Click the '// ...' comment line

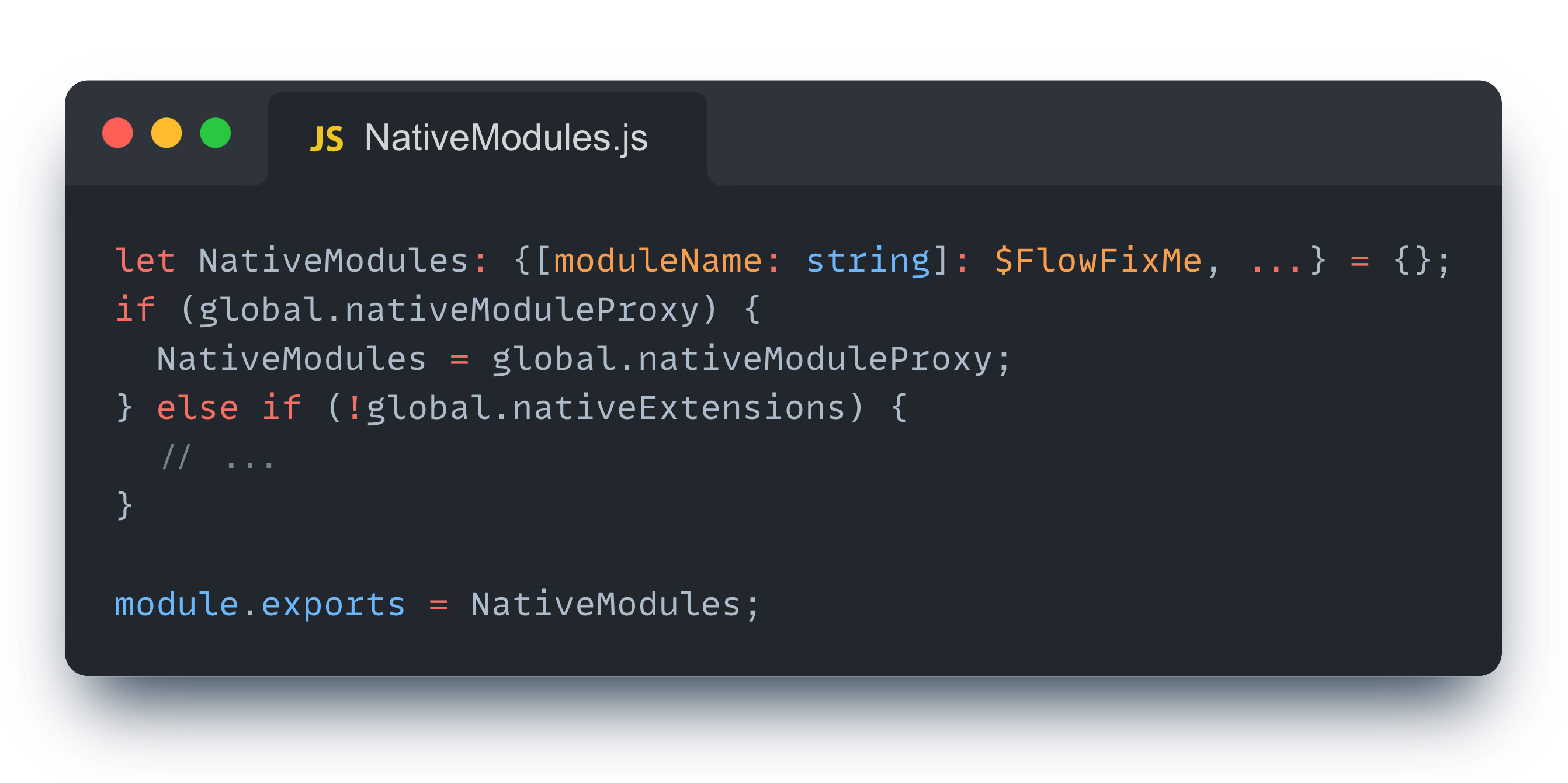pos(218,458)
